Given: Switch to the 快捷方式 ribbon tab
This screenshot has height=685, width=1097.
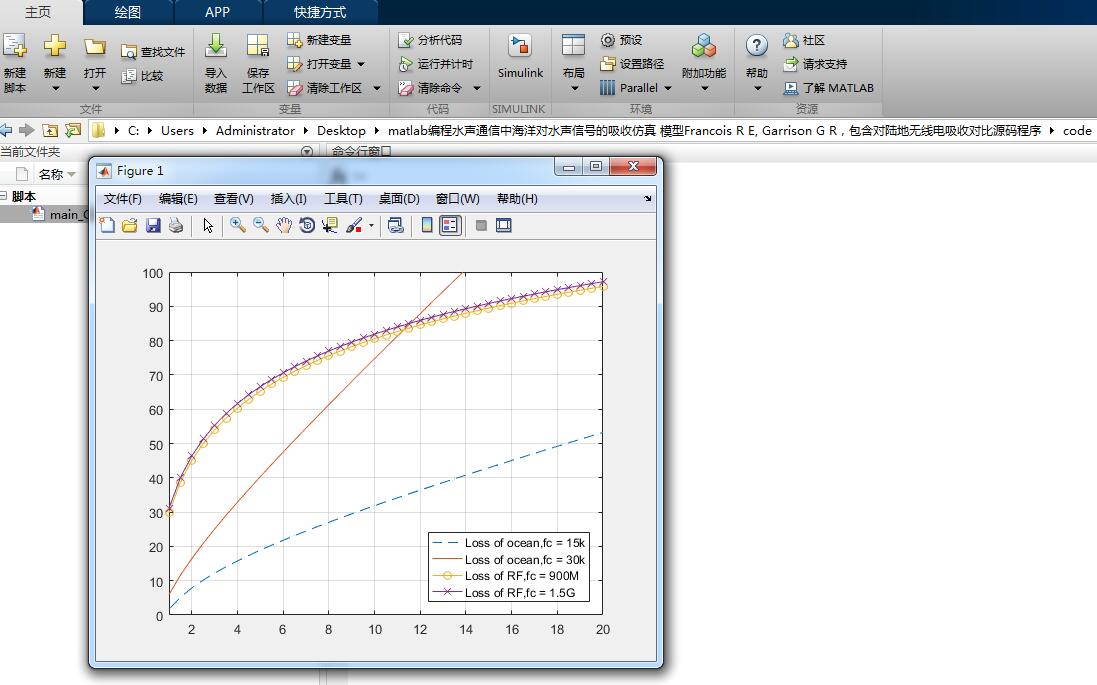Looking at the screenshot, I should (320, 12).
